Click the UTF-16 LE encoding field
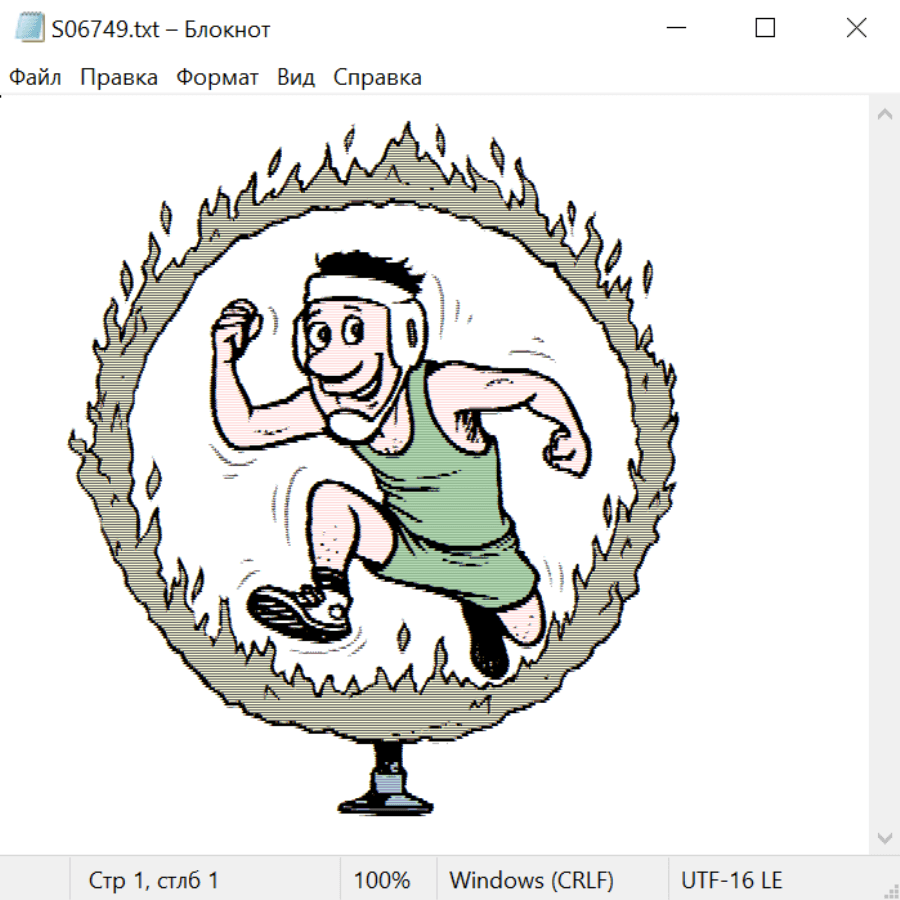 coord(732,881)
